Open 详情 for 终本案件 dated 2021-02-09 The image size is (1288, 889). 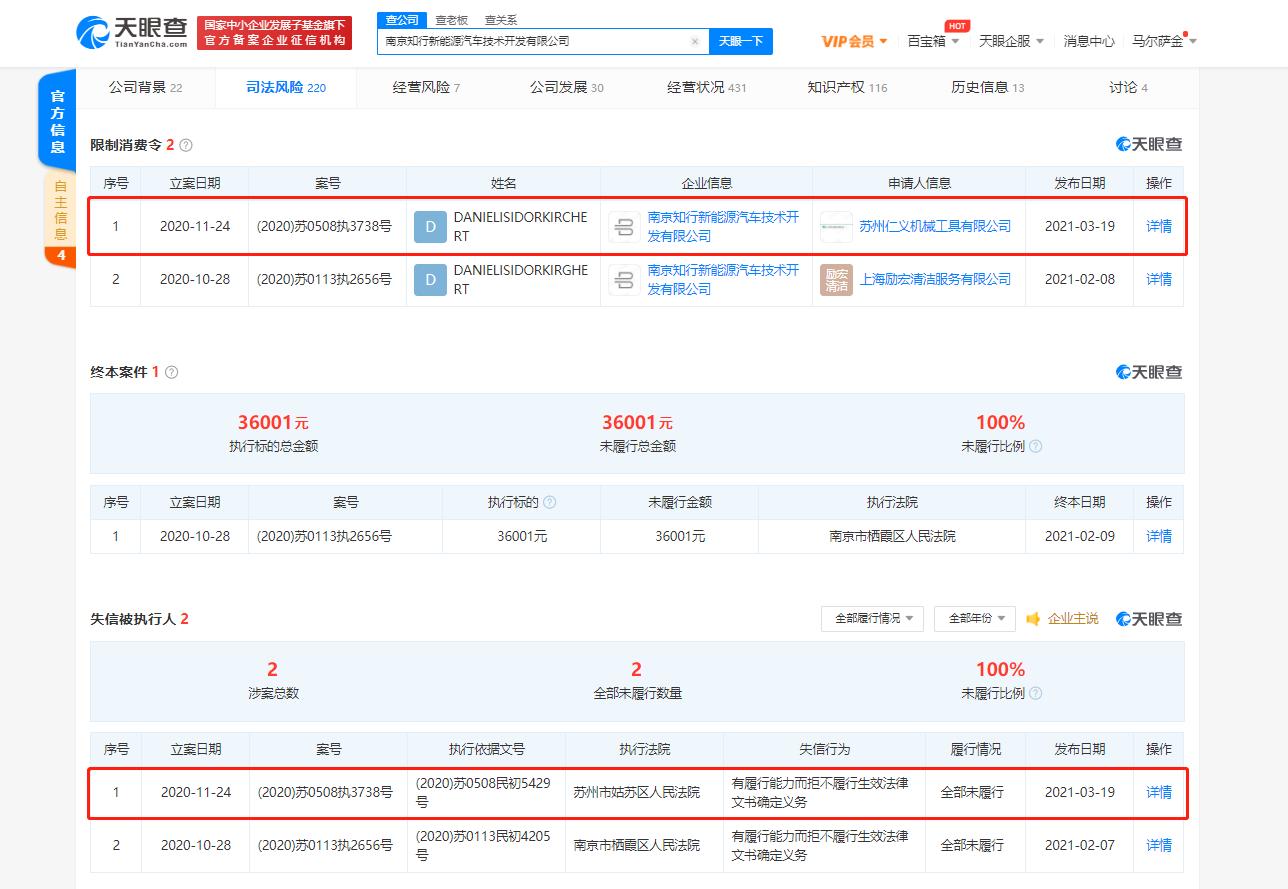click(x=1159, y=537)
